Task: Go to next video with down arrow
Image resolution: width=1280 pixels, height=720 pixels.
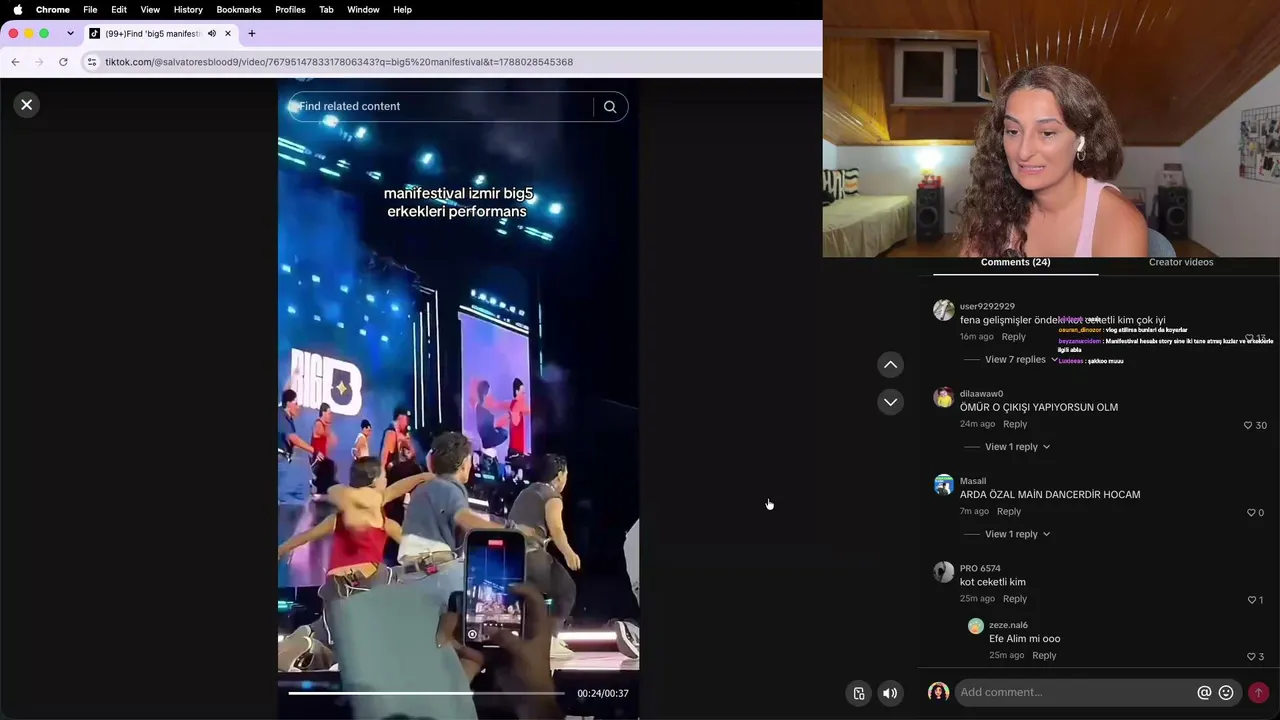Action: (890, 402)
